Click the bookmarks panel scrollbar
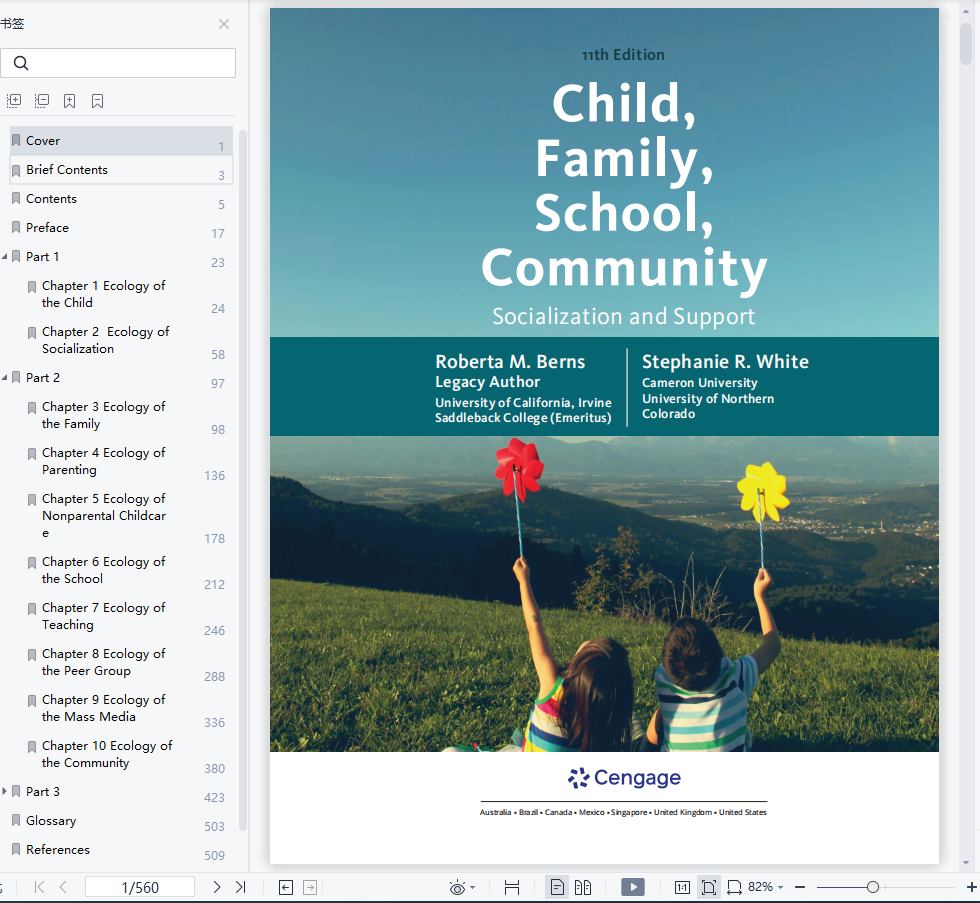This screenshot has height=903, width=980. (243, 480)
